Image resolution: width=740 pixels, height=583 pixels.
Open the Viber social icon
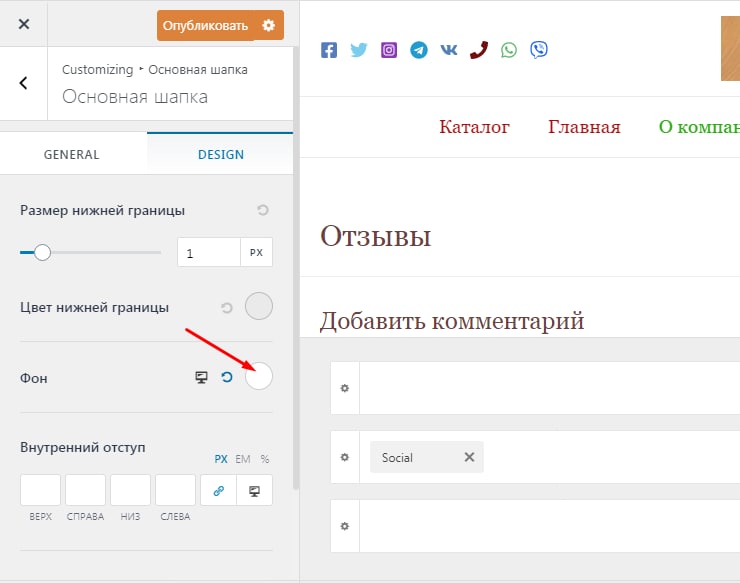538,50
